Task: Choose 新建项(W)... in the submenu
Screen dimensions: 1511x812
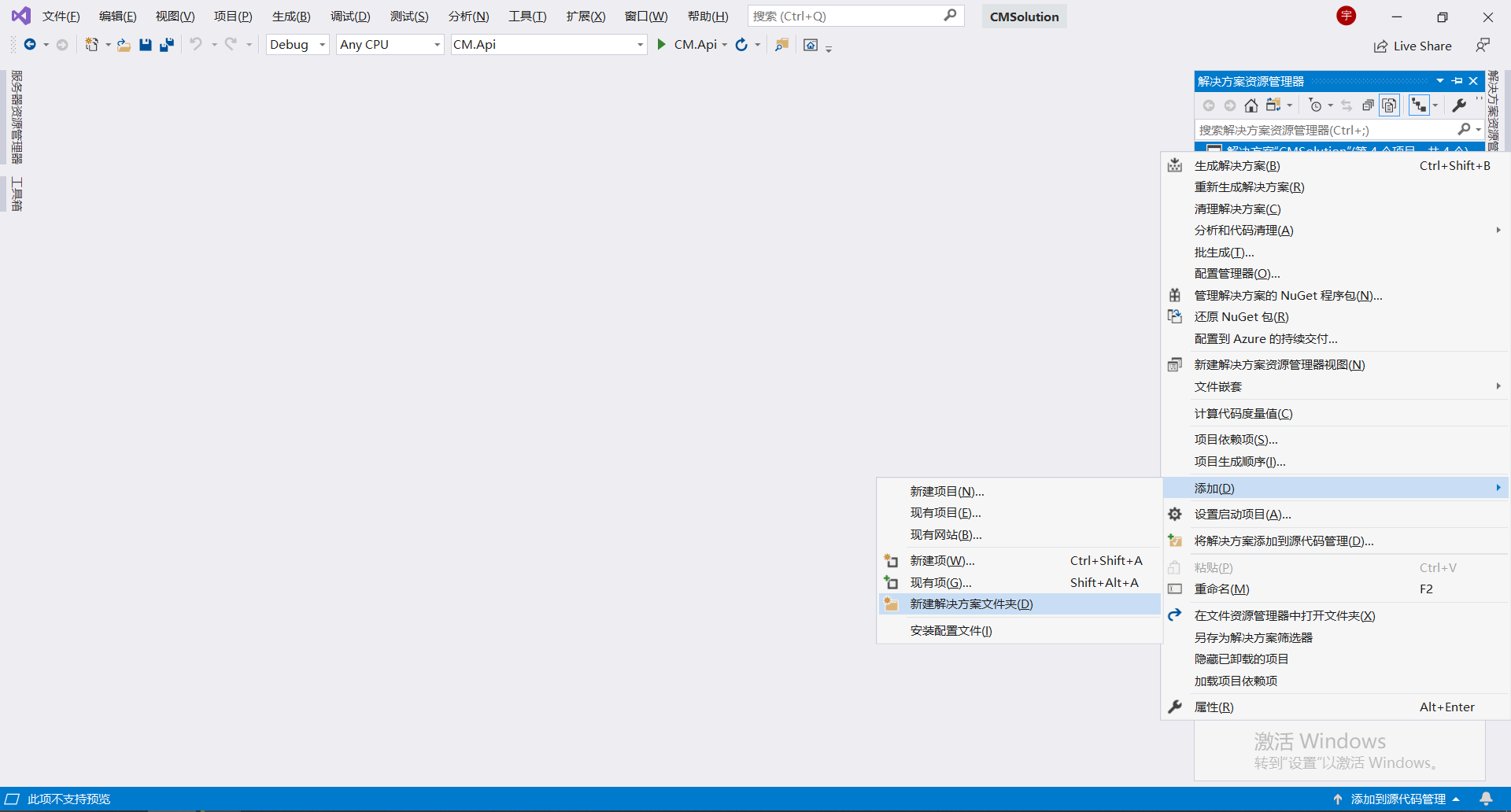Action: tap(1019, 560)
